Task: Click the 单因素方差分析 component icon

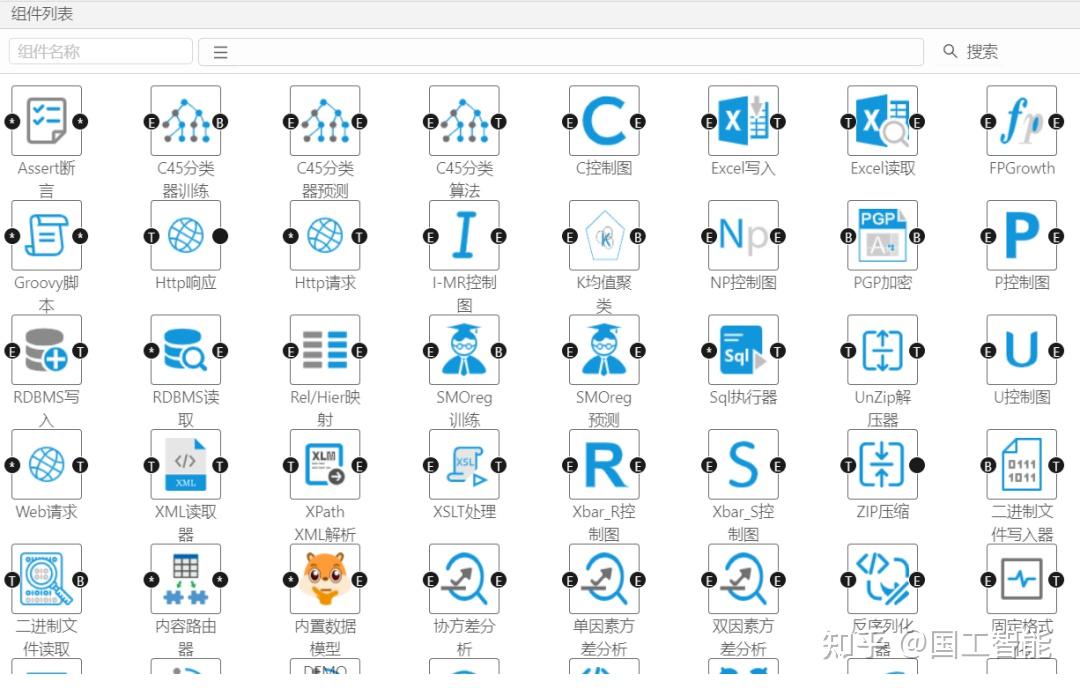Action: (x=604, y=579)
